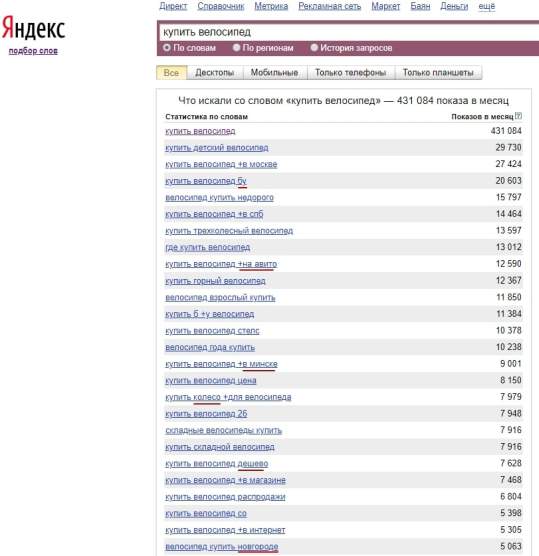This screenshot has width=539, height=556.
Task: Click the купить горный велосипед link
Action: pyautogui.click(x=215, y=281)
